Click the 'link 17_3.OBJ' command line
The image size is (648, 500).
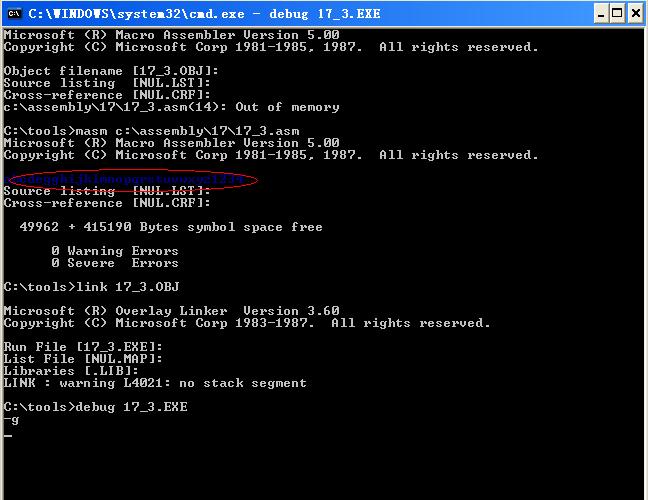[92, 287]
